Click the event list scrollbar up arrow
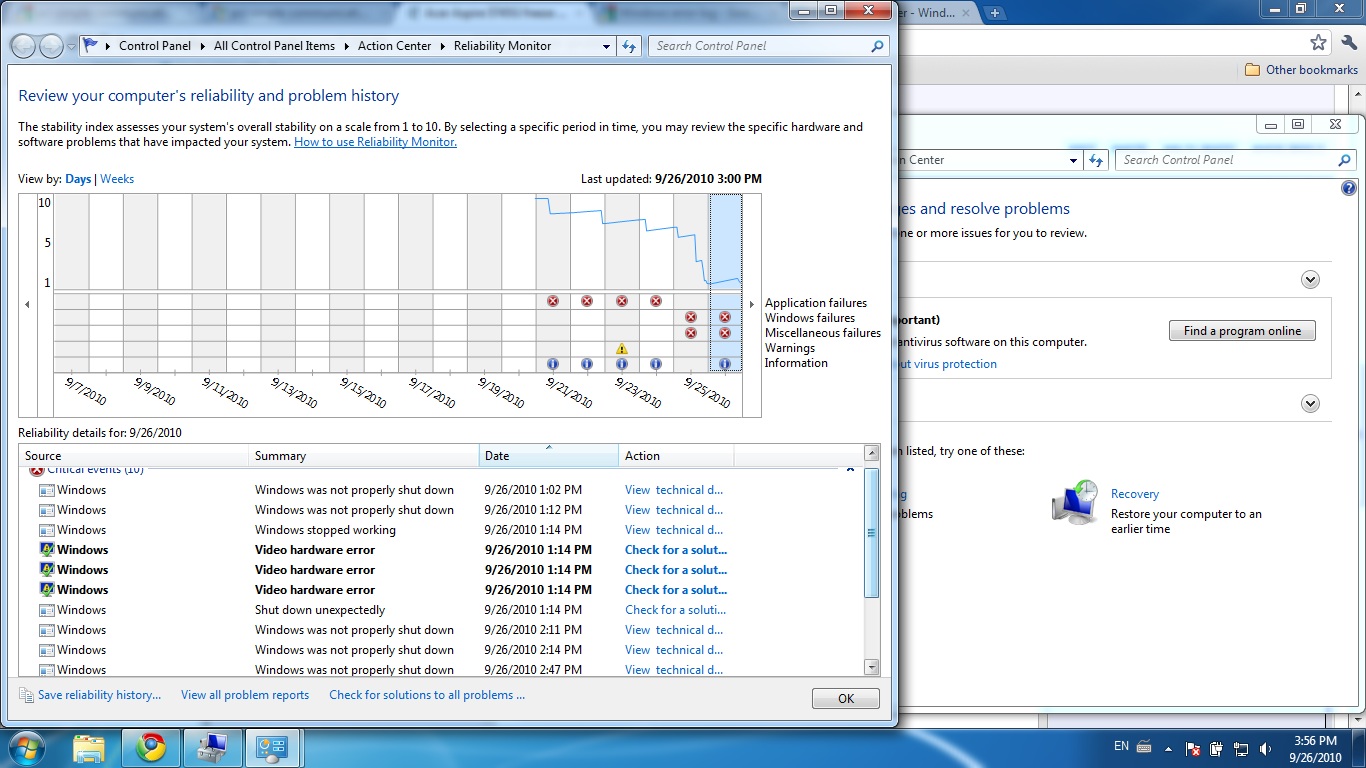Screen dimensions: 1366x768 [871, 453]
